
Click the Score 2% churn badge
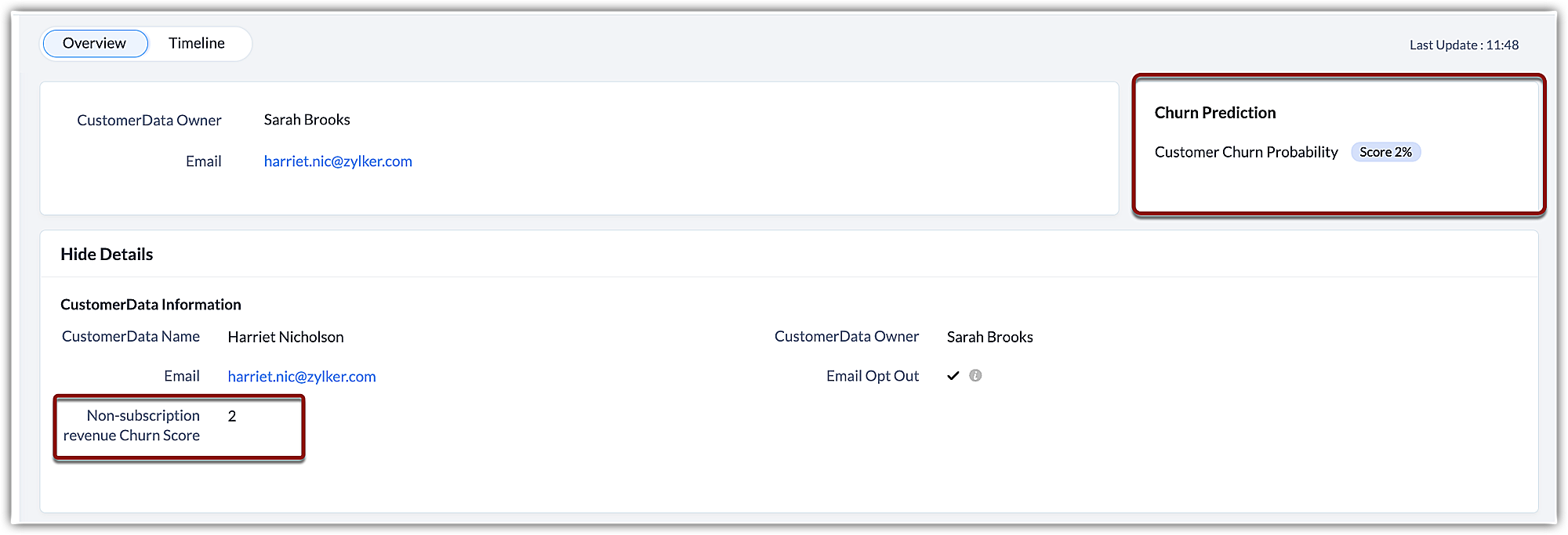tap(1385, 152)
